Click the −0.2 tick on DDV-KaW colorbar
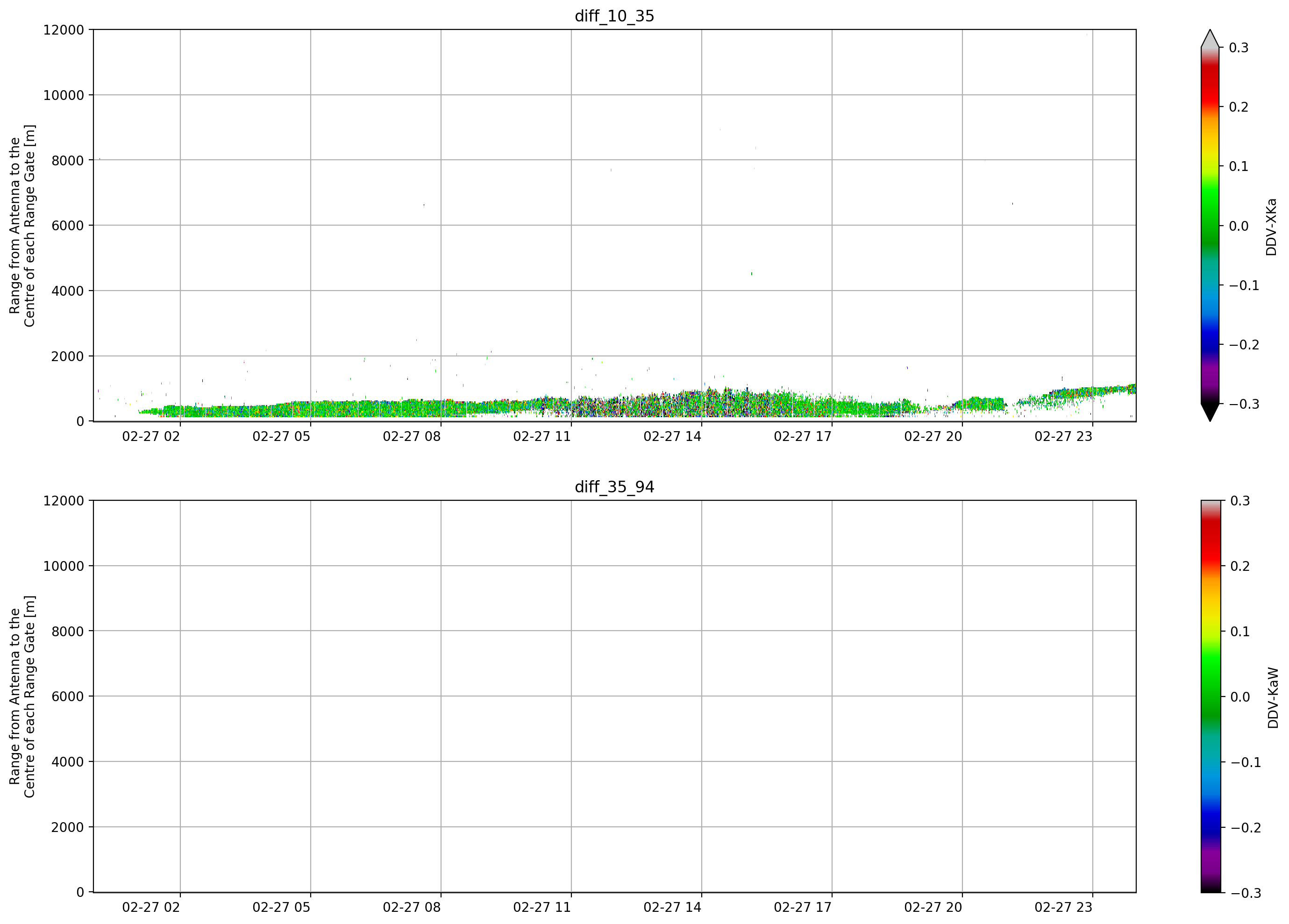1289x924 pixels. (x=1246, y=828)
